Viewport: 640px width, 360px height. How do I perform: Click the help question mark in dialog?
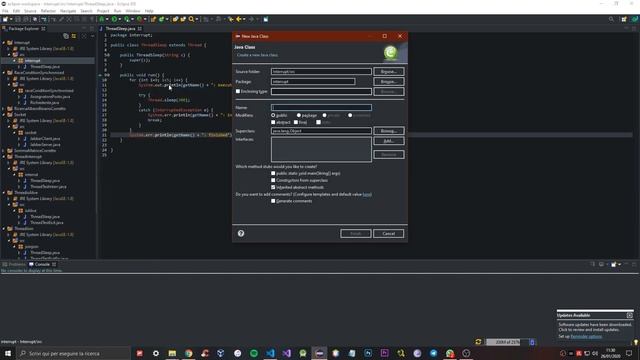pyautogui.click(x=241, y=233)
